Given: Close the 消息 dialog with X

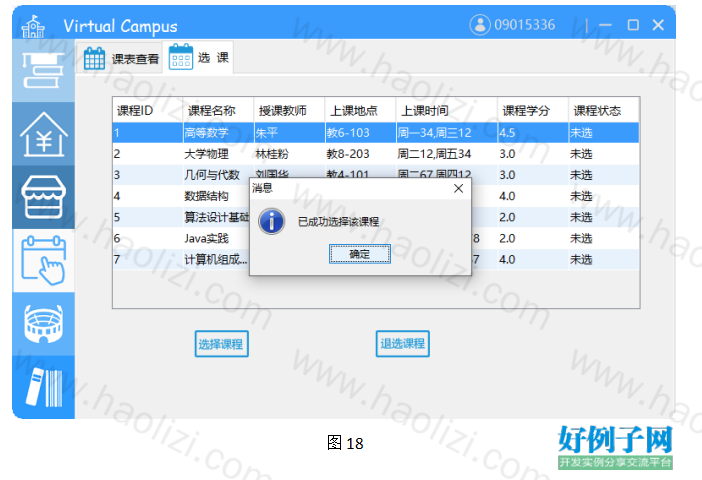Looking at the screenshot, I should 458,189.
